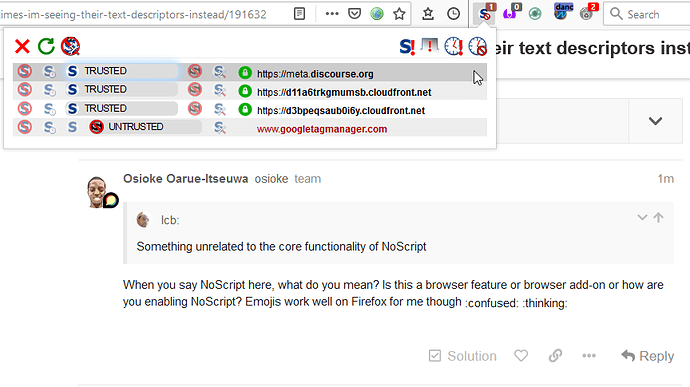Toggle Firefox reader view icon
The image size is (690, 387).
(x=299, y=14)
